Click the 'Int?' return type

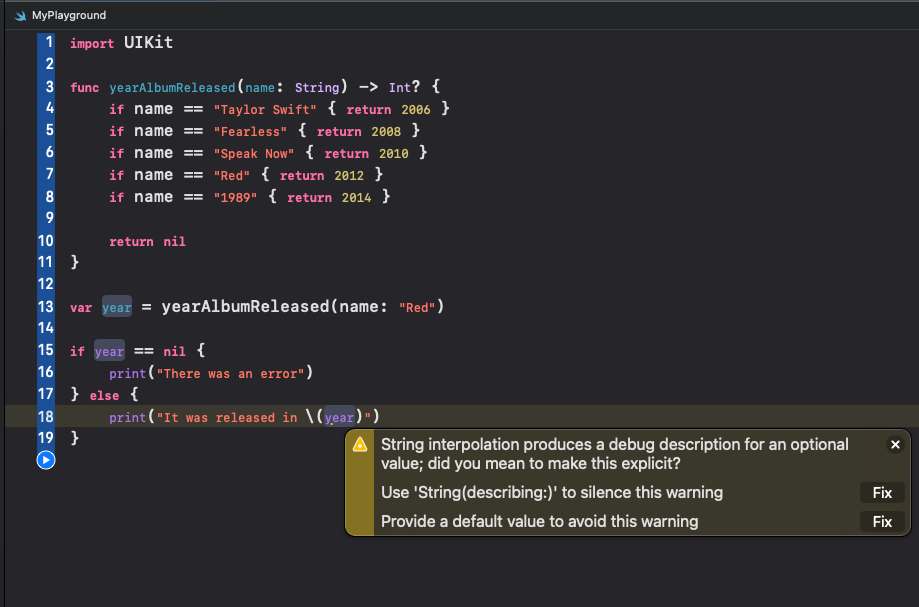click(x=404, y=87)
